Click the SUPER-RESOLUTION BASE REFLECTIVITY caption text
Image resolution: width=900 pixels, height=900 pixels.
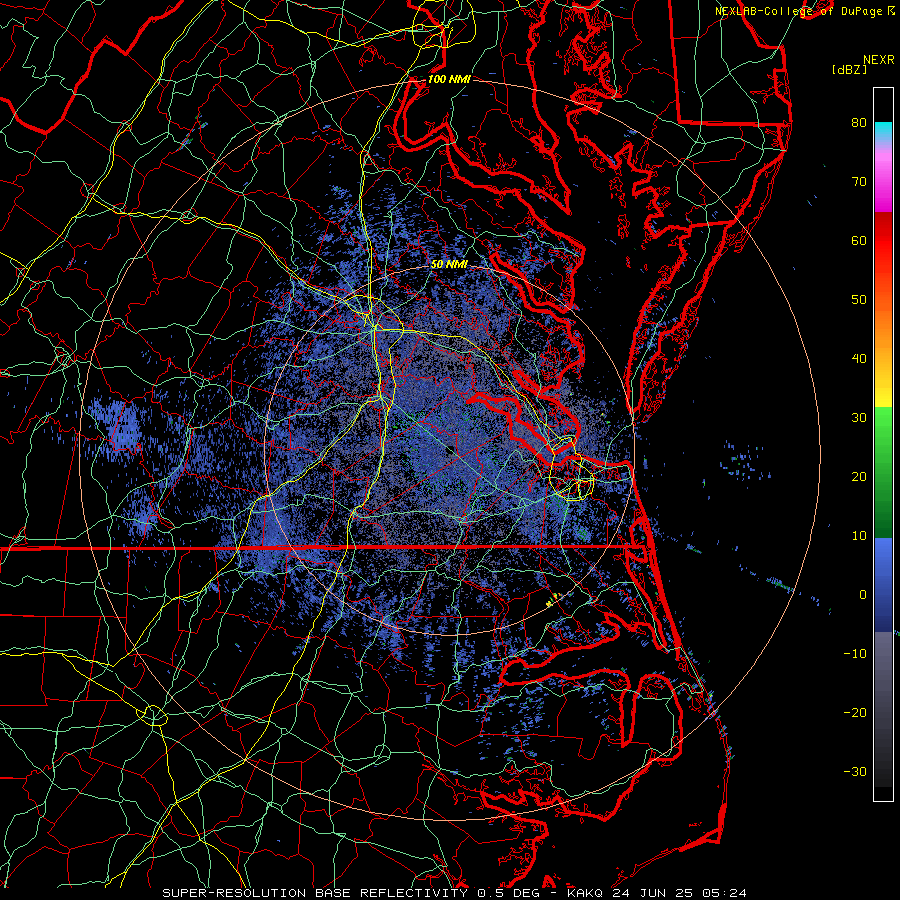pos(315,893)
